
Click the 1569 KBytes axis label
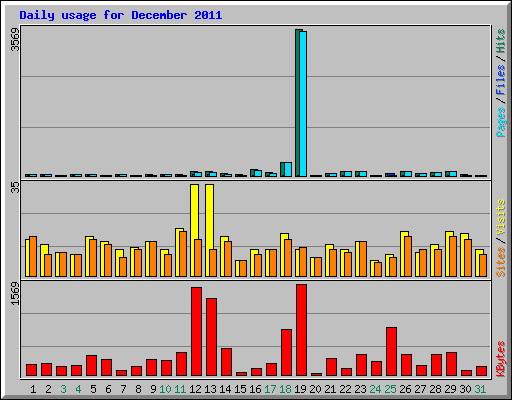pyautogui.click(x=15, y=293)
